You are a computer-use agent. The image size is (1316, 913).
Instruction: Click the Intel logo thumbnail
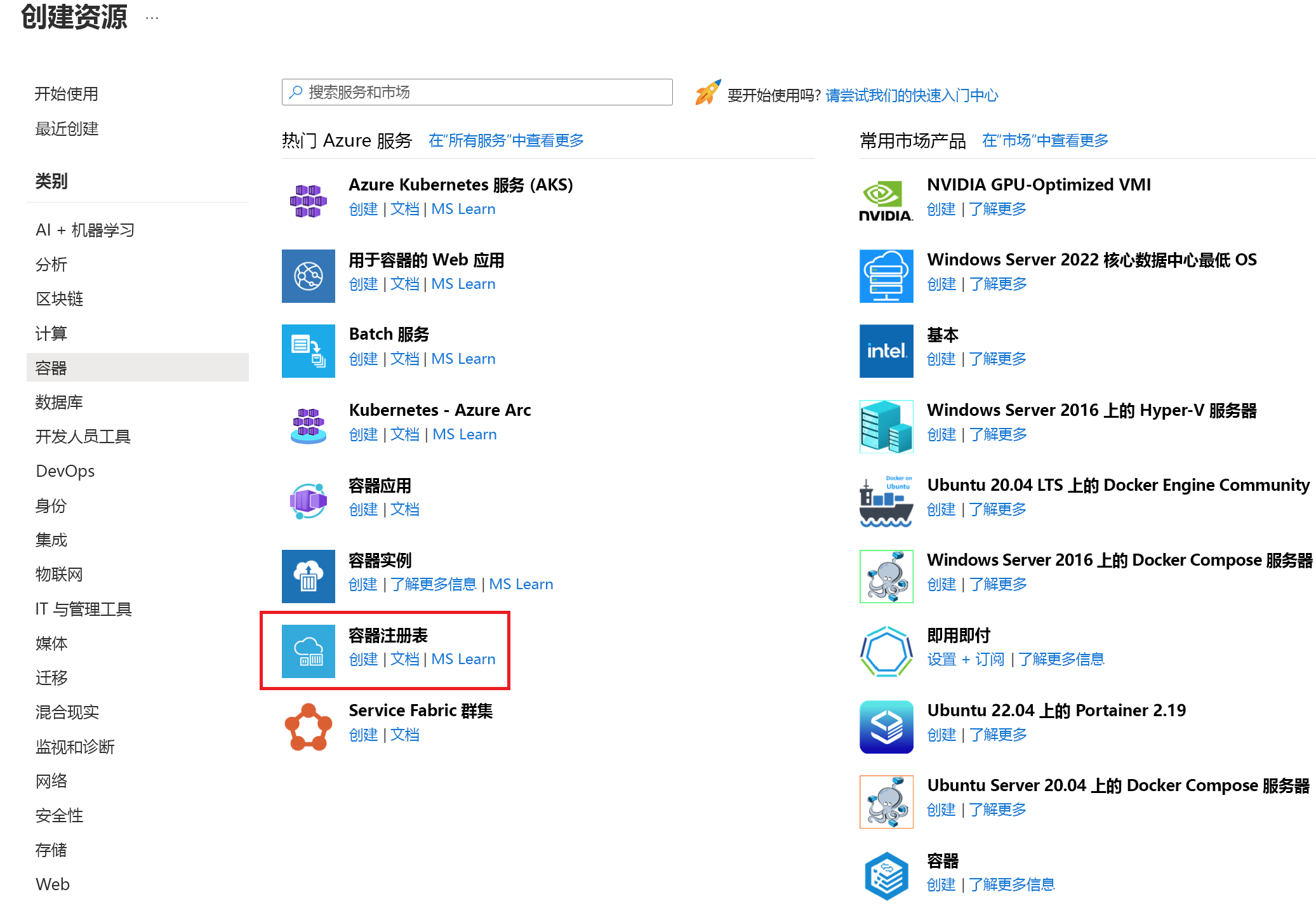pos(886,350)
